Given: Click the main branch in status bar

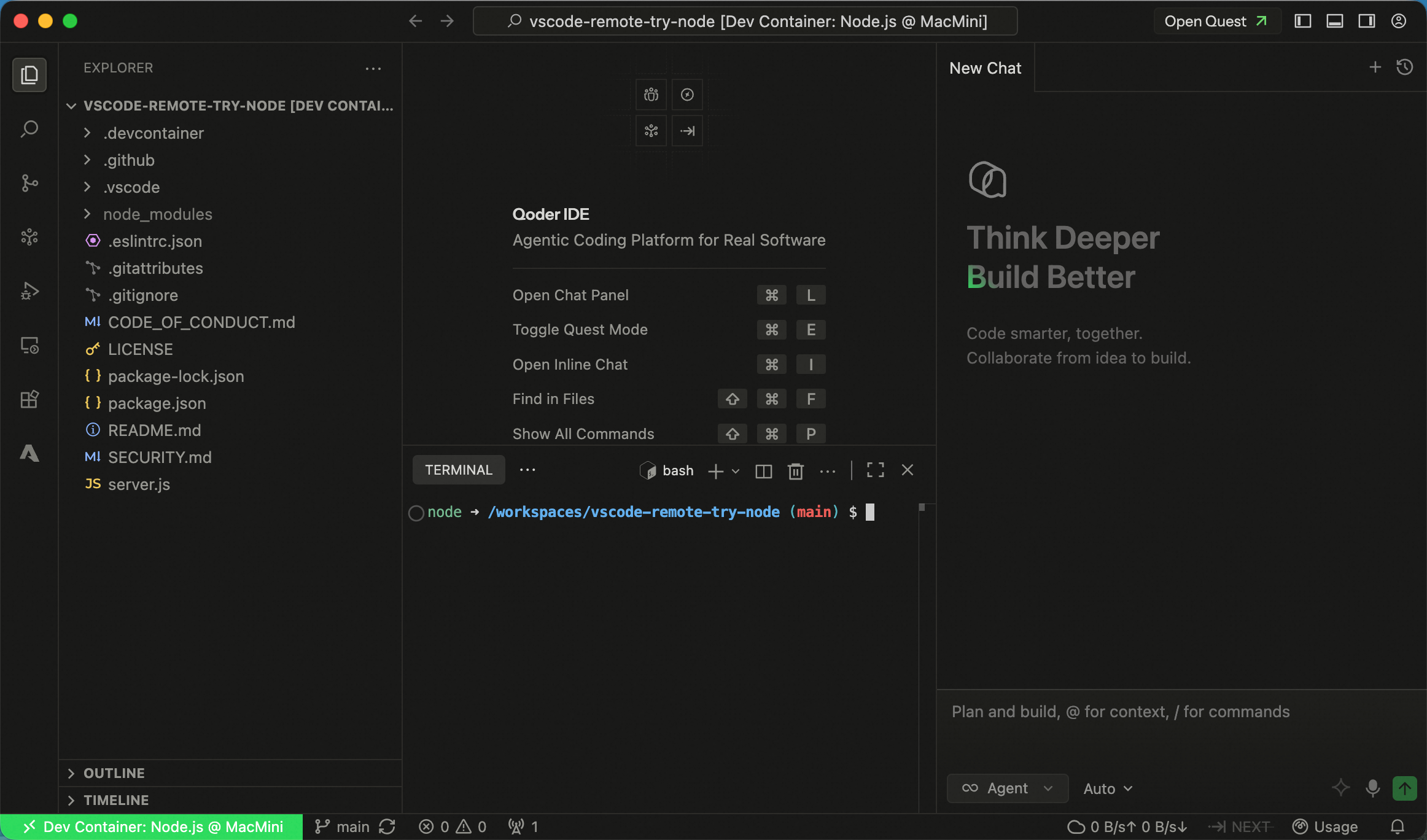Looking at the screenshot, I should [x=343, y=827].
